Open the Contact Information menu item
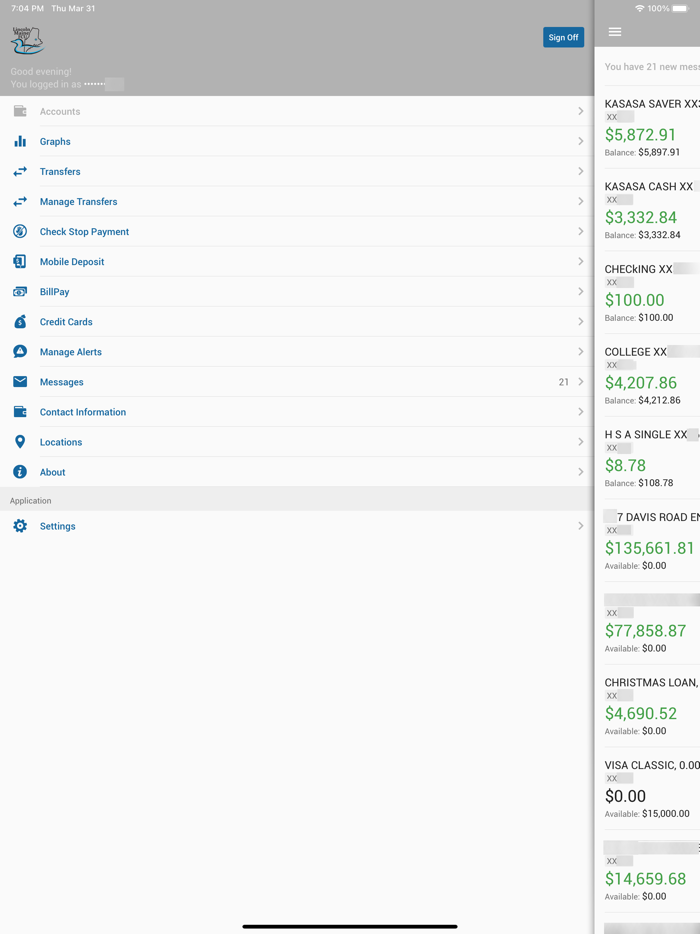 click(297, 412)
